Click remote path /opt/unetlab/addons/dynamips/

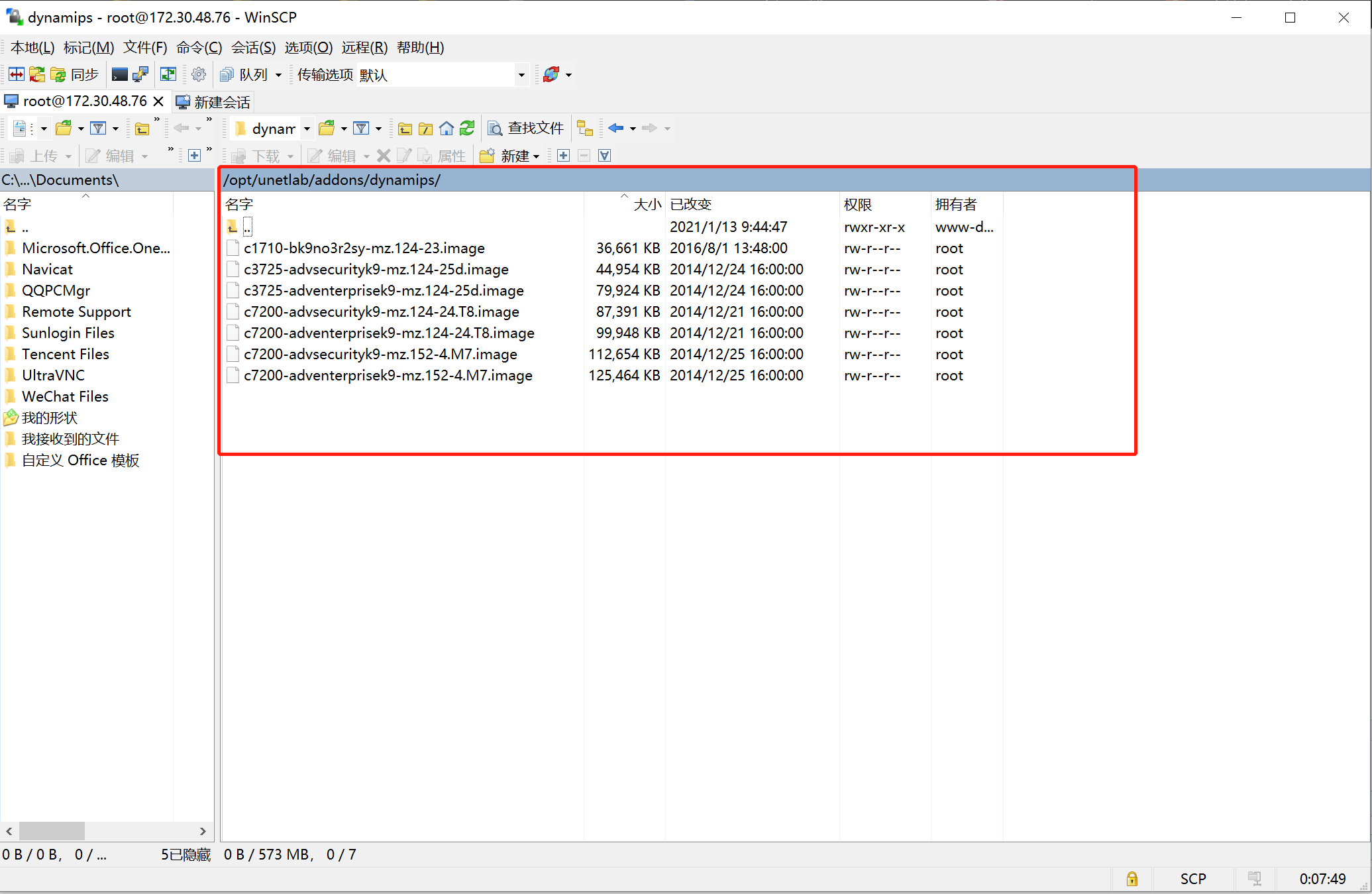tap(332, 180)
